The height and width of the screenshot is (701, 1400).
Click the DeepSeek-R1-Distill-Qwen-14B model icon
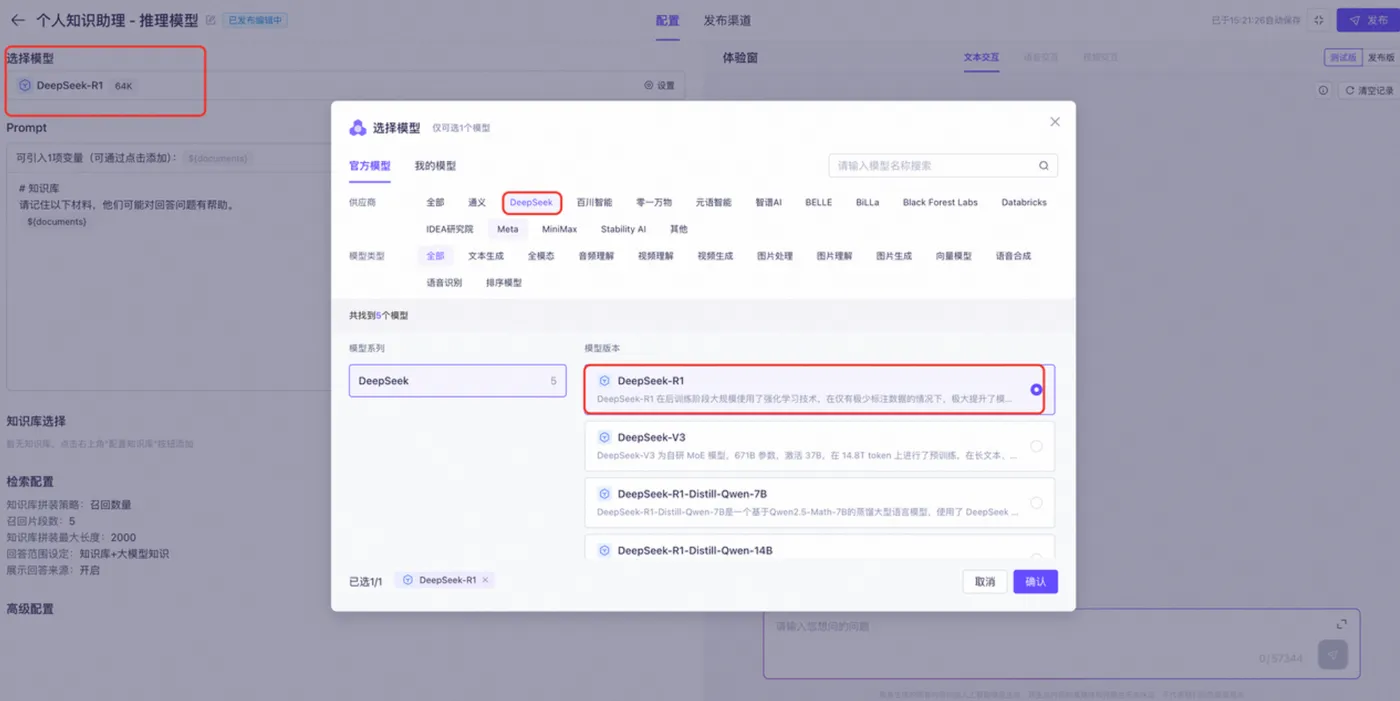(x=604, y=550)
